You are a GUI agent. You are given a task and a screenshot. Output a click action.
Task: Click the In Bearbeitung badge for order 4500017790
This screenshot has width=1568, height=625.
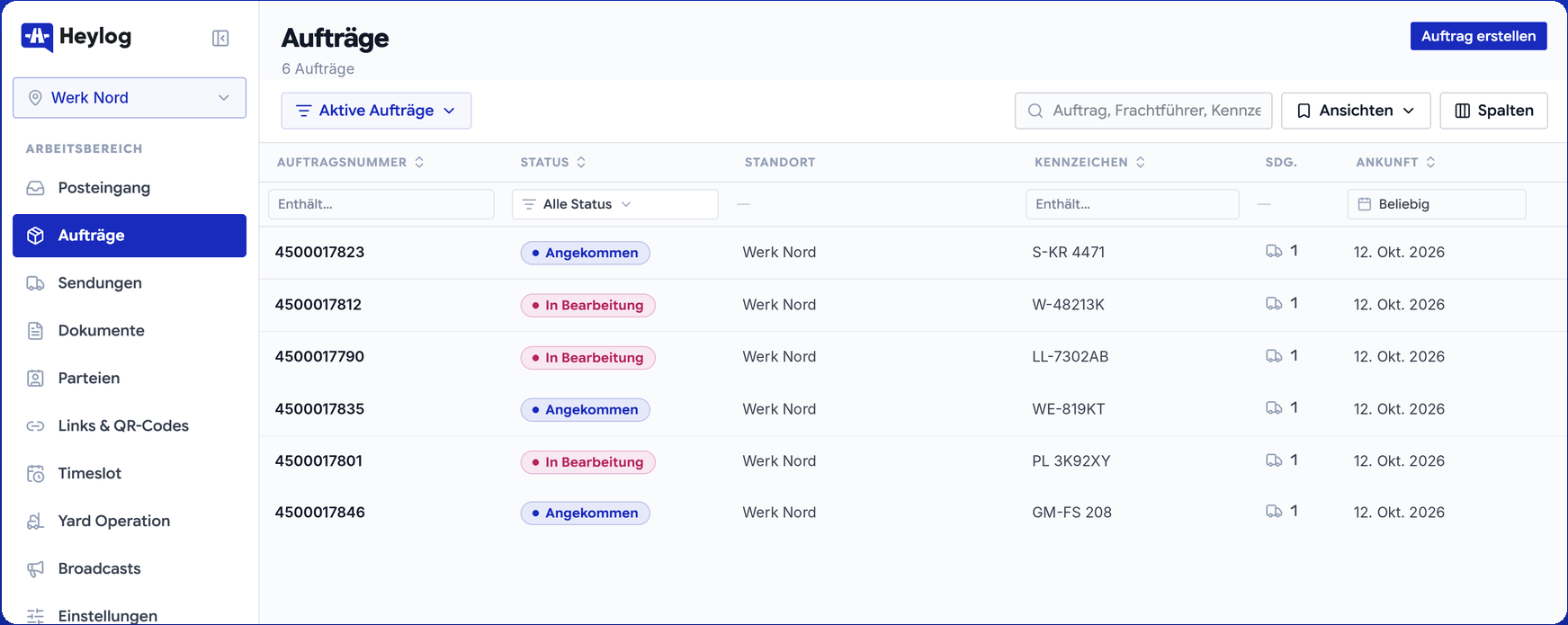[587, 358]
